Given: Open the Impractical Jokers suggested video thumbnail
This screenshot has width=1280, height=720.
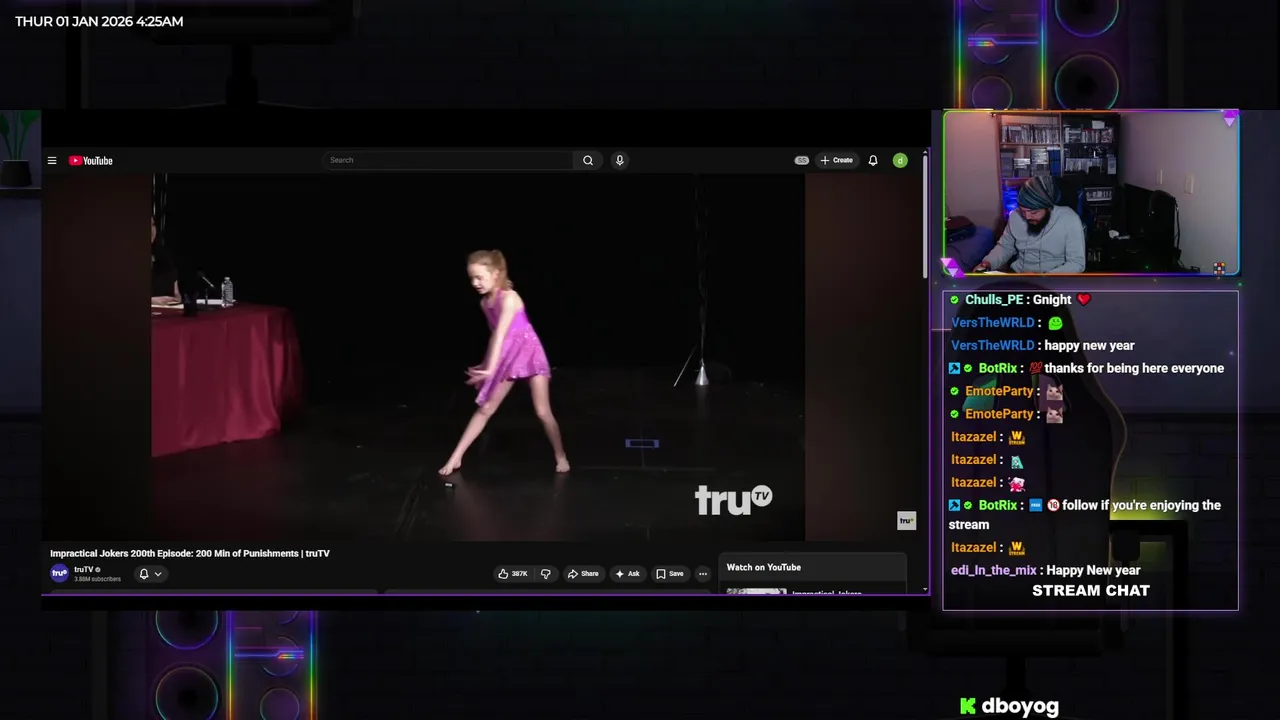Looking at the screenshot, I should tap(756, 591).
